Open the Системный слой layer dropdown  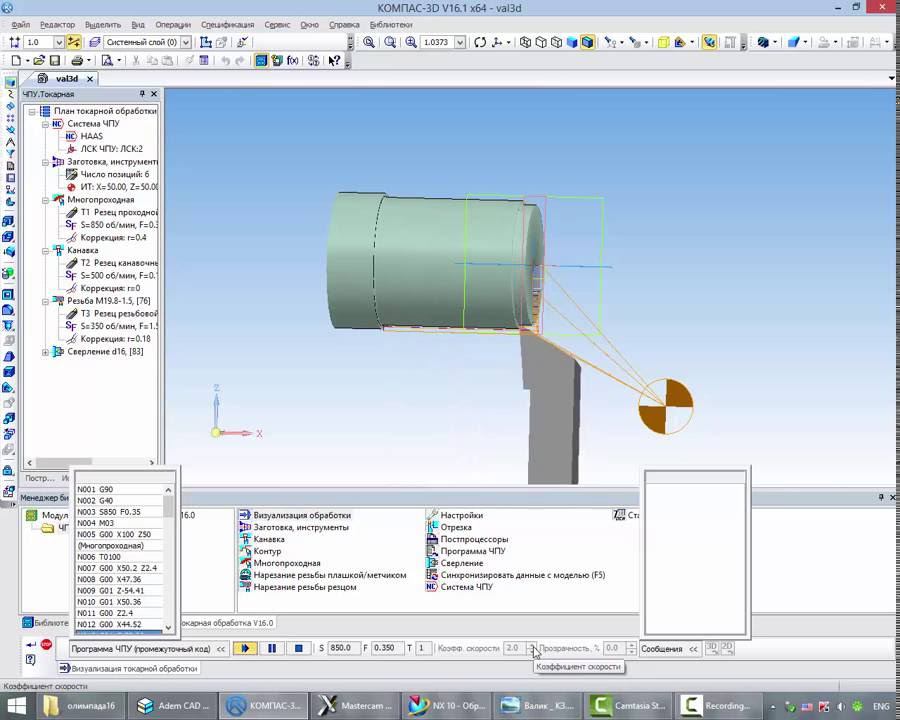click(x=186, y=42)
